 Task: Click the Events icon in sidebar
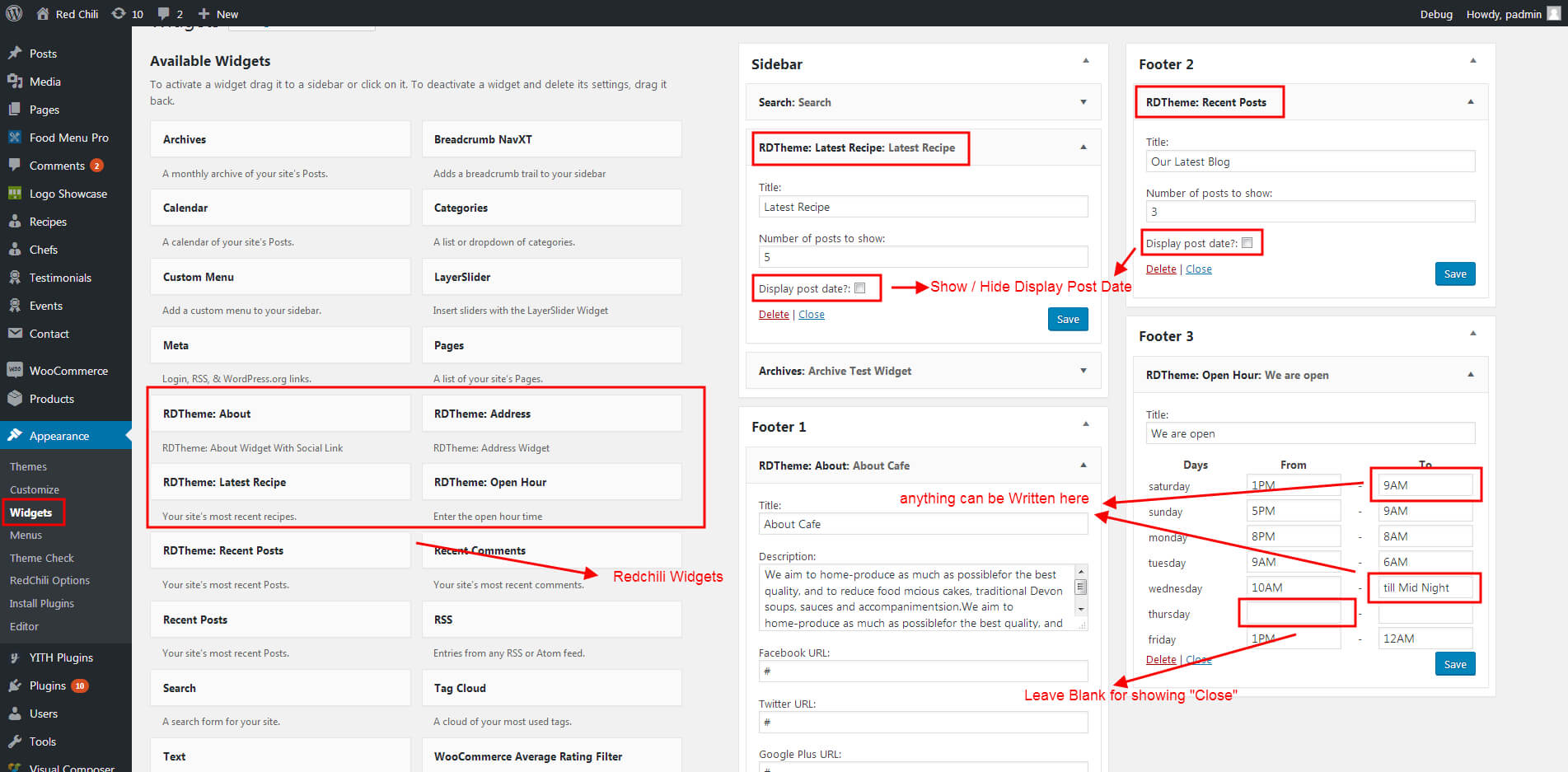15,306
